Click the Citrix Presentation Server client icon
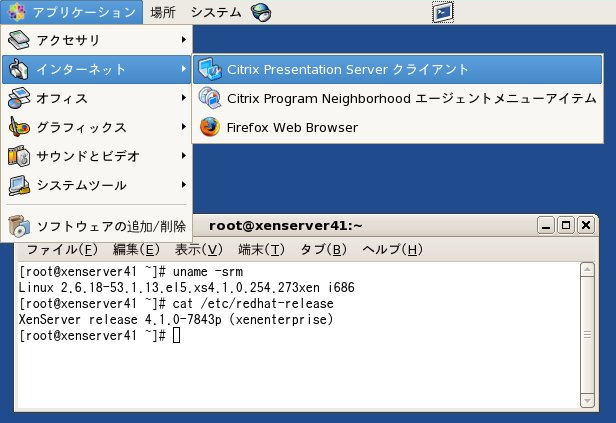 (x=210, y=69)
